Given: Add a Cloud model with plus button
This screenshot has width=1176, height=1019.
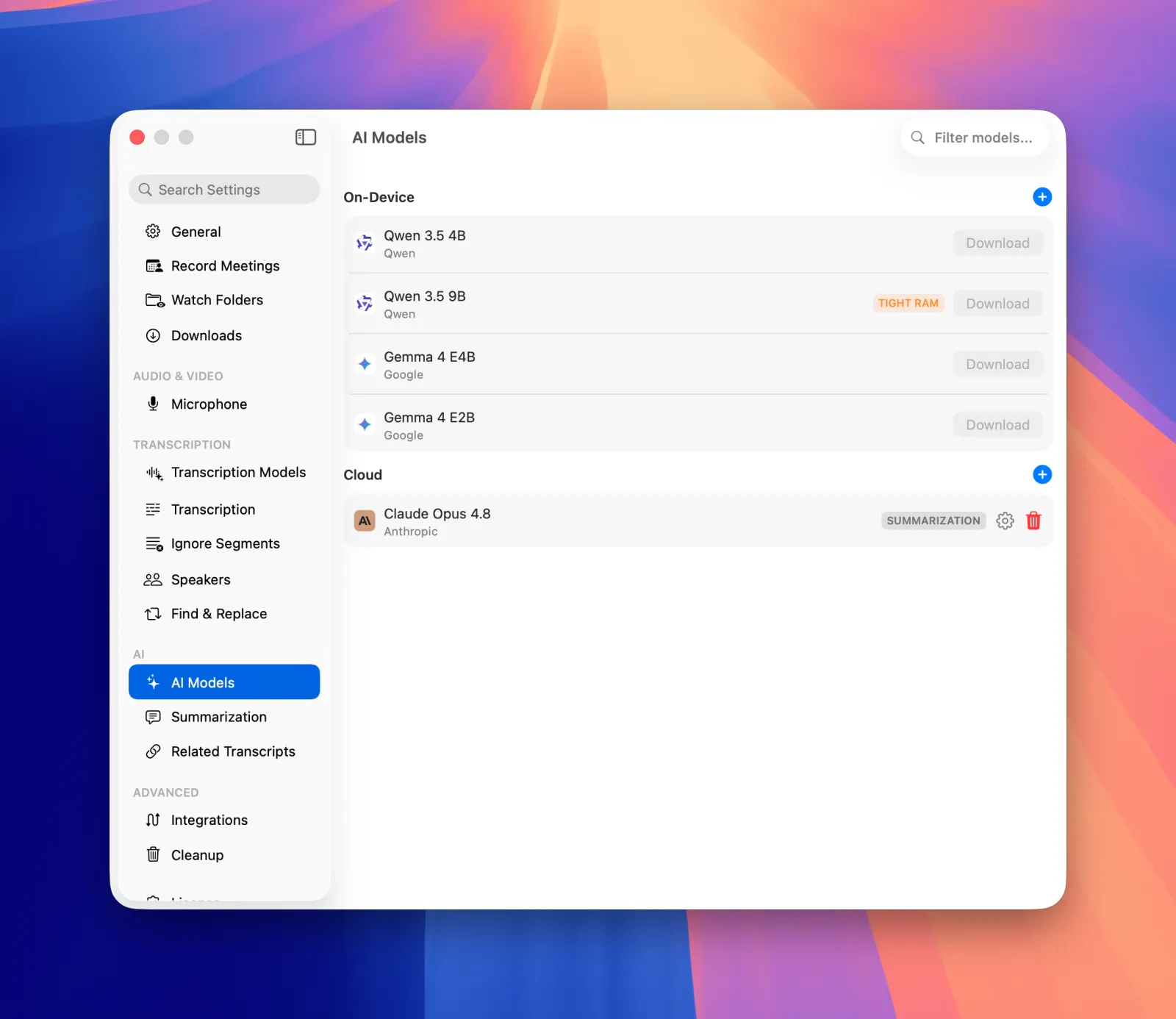Looking at the screenshot, I should [x=1042, y=474].
